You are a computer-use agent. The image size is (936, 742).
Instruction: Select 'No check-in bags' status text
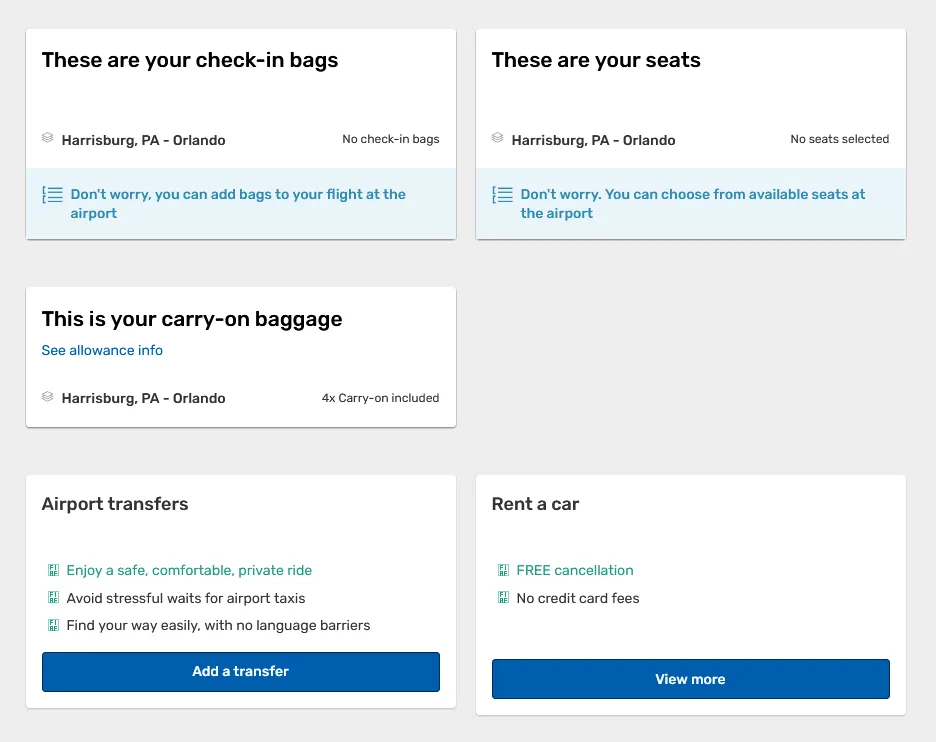pyautogui.click(x=390, y=139)
